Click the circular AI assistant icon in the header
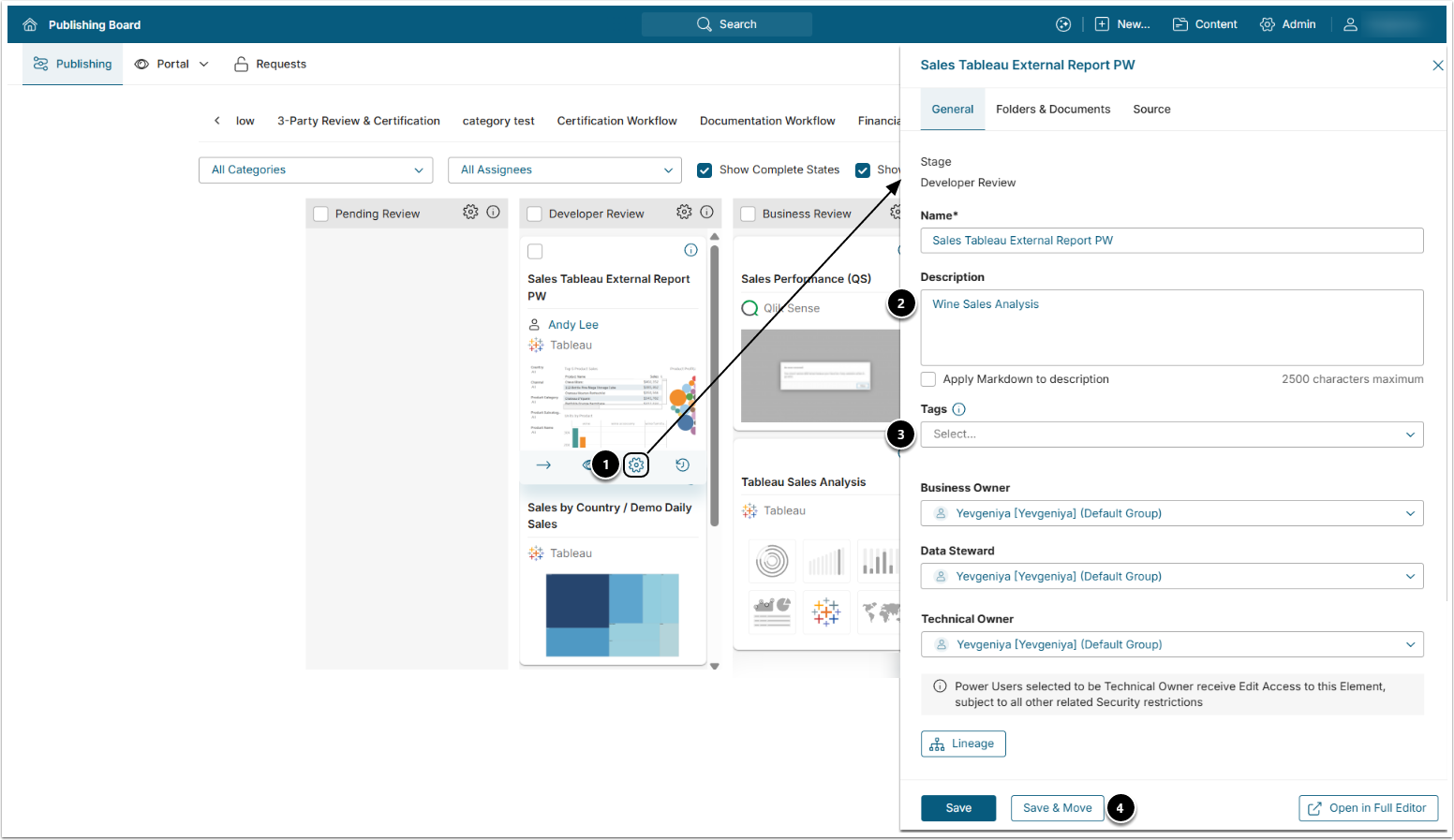The width and height of the screenshot is (1454, 840). tap(1063, 24)
